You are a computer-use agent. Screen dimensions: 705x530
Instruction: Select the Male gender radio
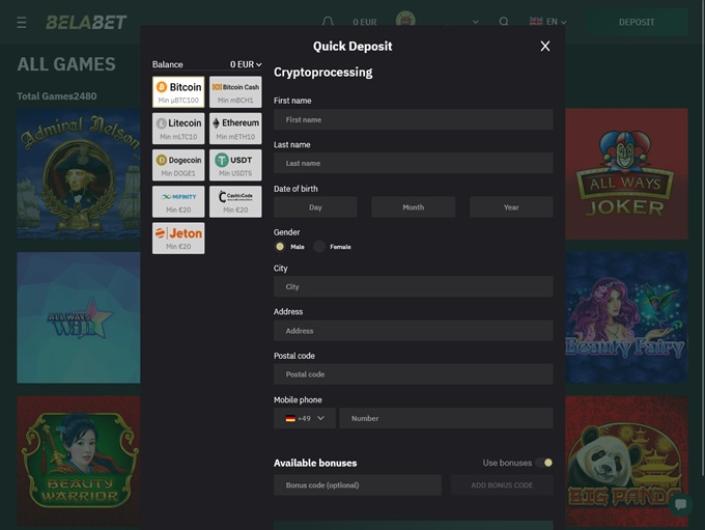(x=280, y=246)
